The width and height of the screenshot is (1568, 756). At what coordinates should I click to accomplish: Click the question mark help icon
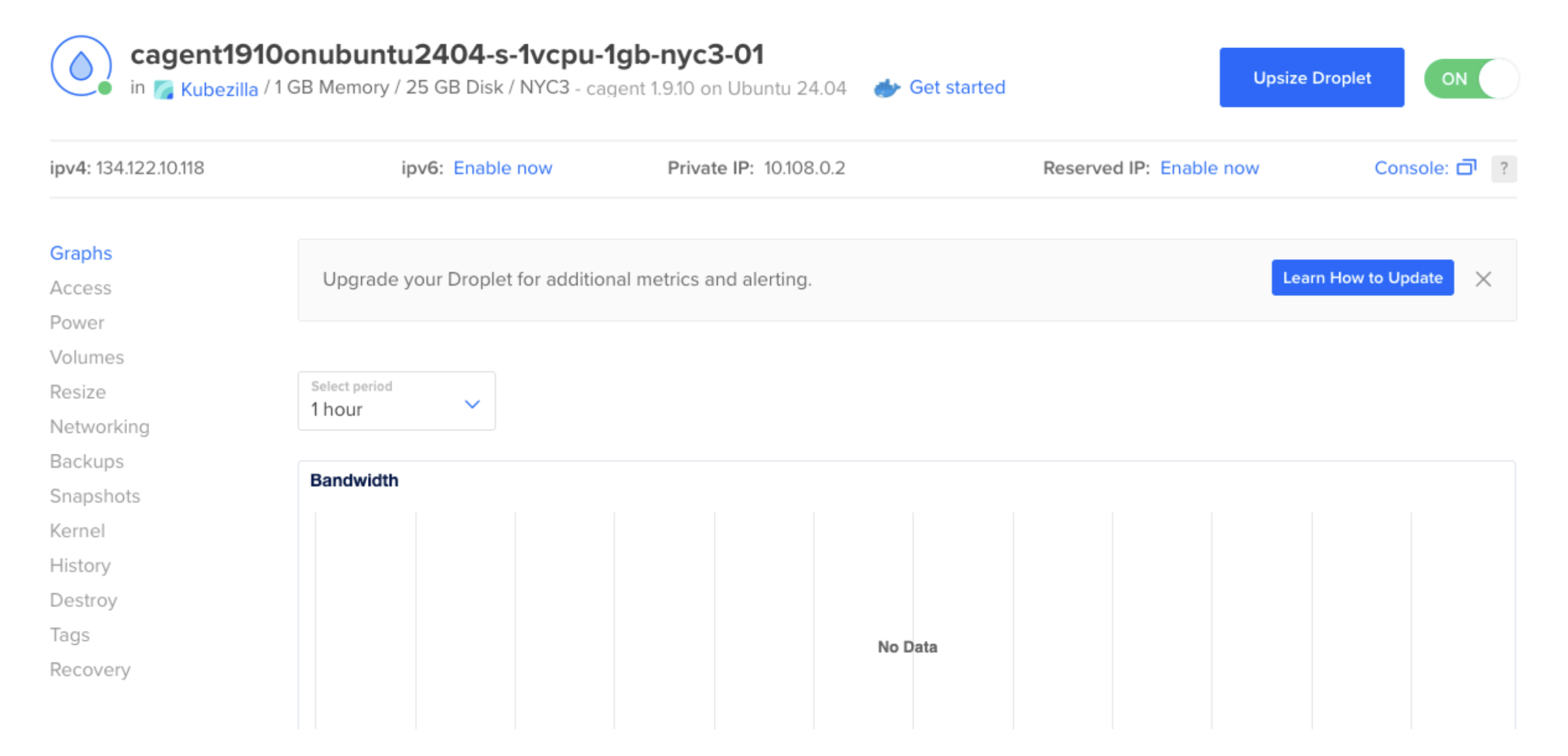click(1505, 168)
